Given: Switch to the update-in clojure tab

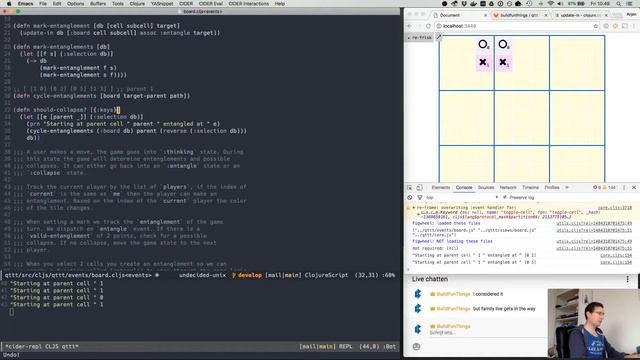Looking at the screenshot, I should [x=580, y=15].
